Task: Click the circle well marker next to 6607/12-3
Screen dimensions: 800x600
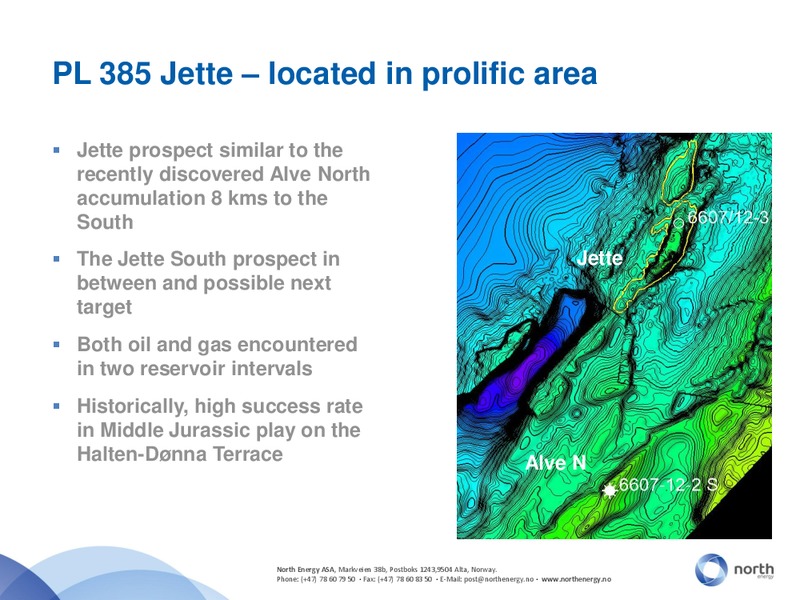Action: pyautogui.click(x=678, y=222)
